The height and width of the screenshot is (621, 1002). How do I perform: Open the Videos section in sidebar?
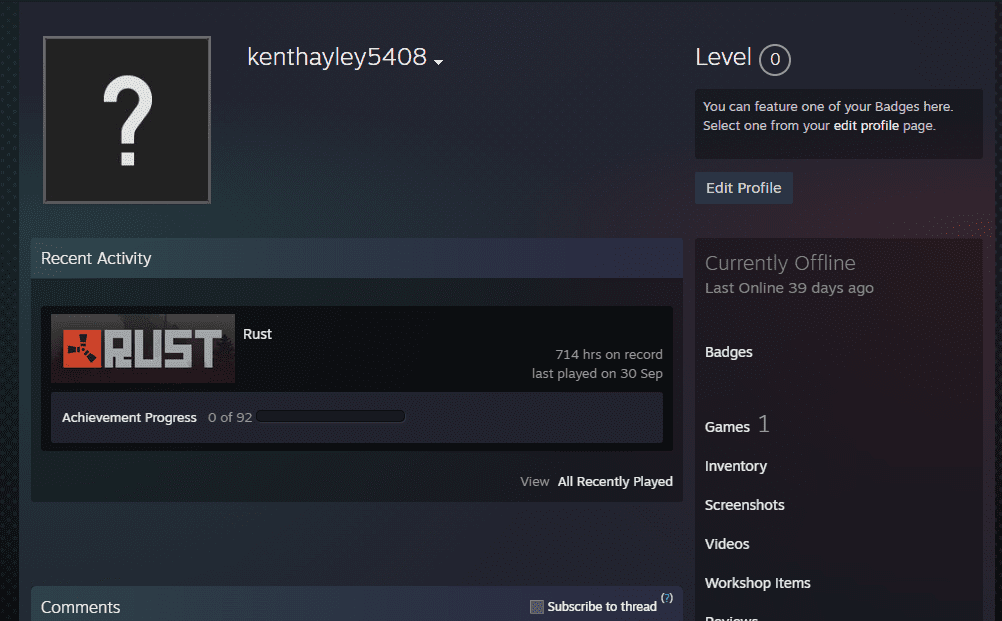click(726, 544)
